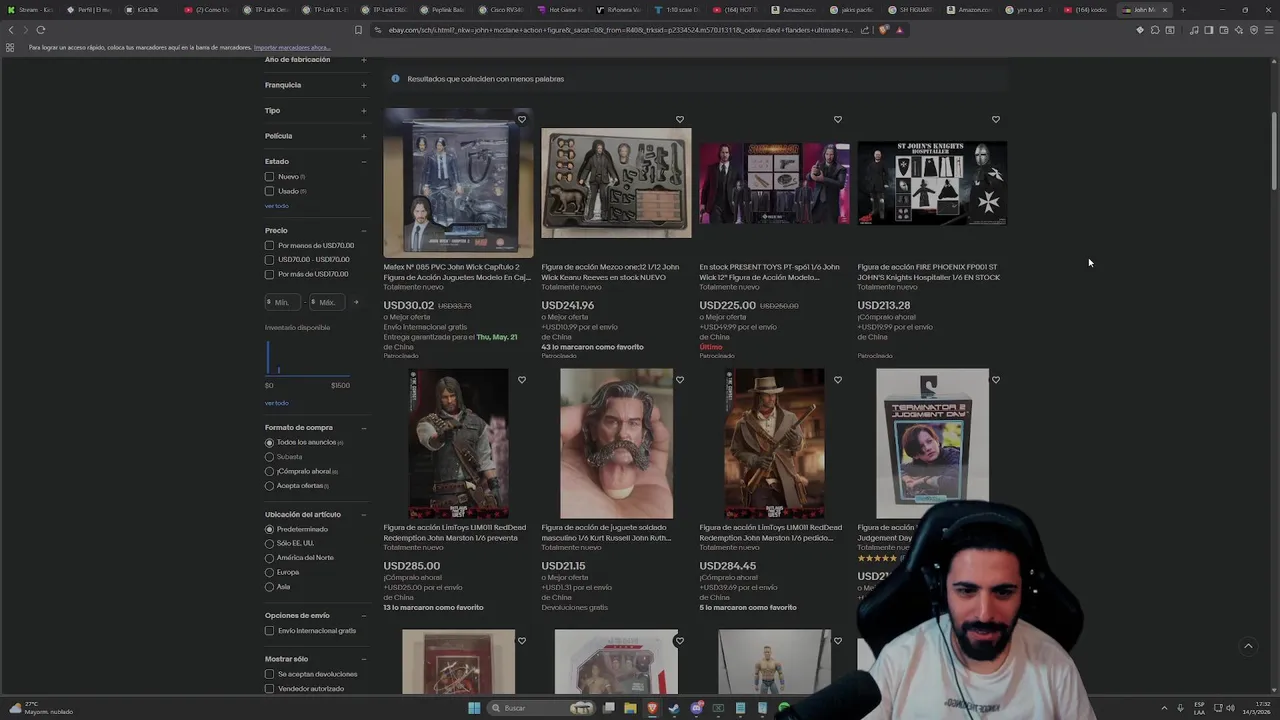
Task: Open Importar marcadores ahora link
Action: (292, 47)
